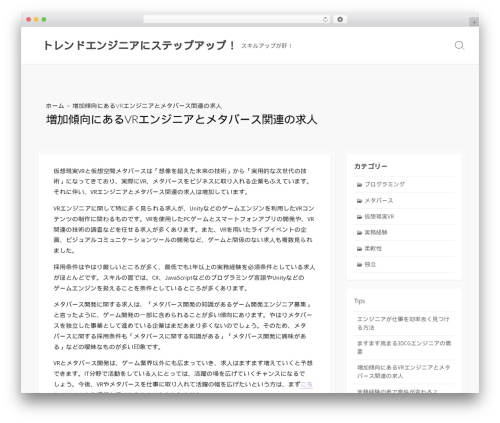This screenshot has height=423, width=500.
Task: Click the breadcrumb text after ホーム
Action: (147, 106)
